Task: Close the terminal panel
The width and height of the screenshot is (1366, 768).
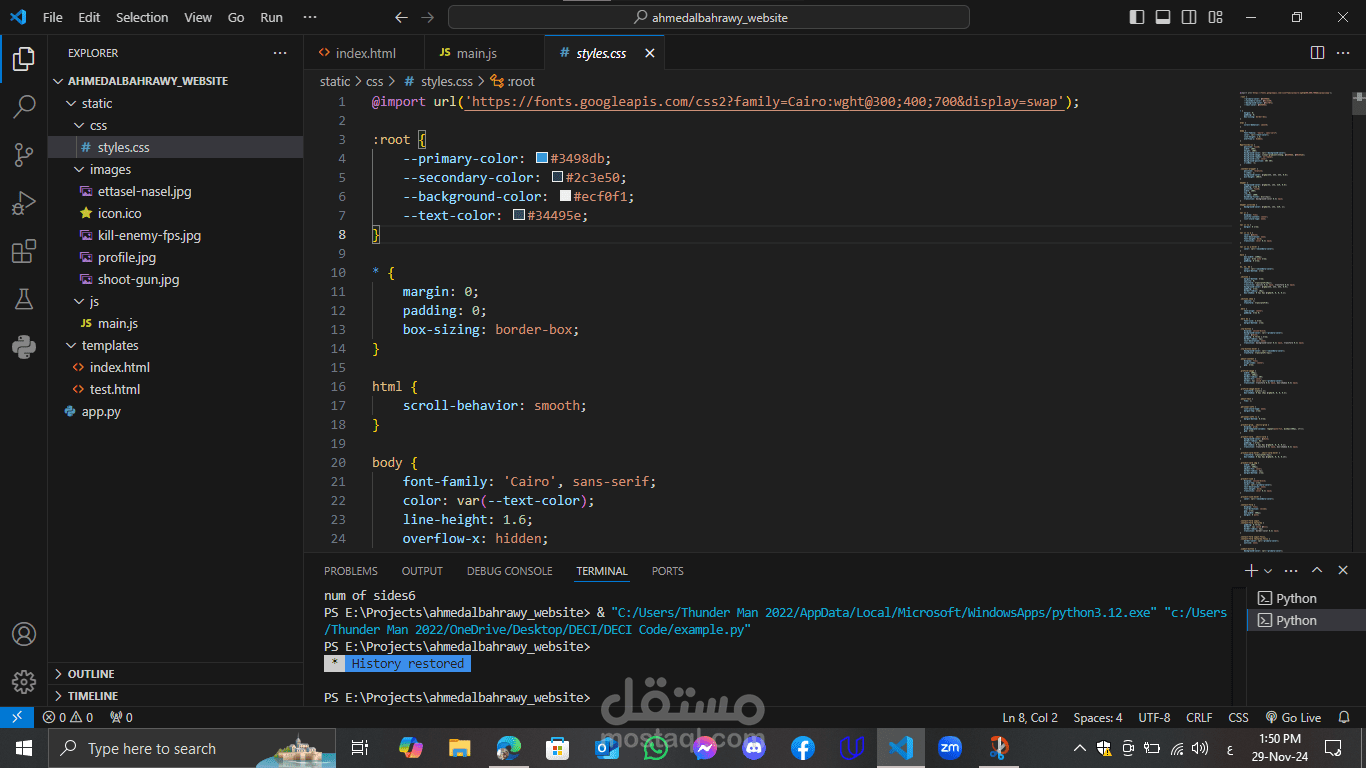Action: [x=1343, y=570]
